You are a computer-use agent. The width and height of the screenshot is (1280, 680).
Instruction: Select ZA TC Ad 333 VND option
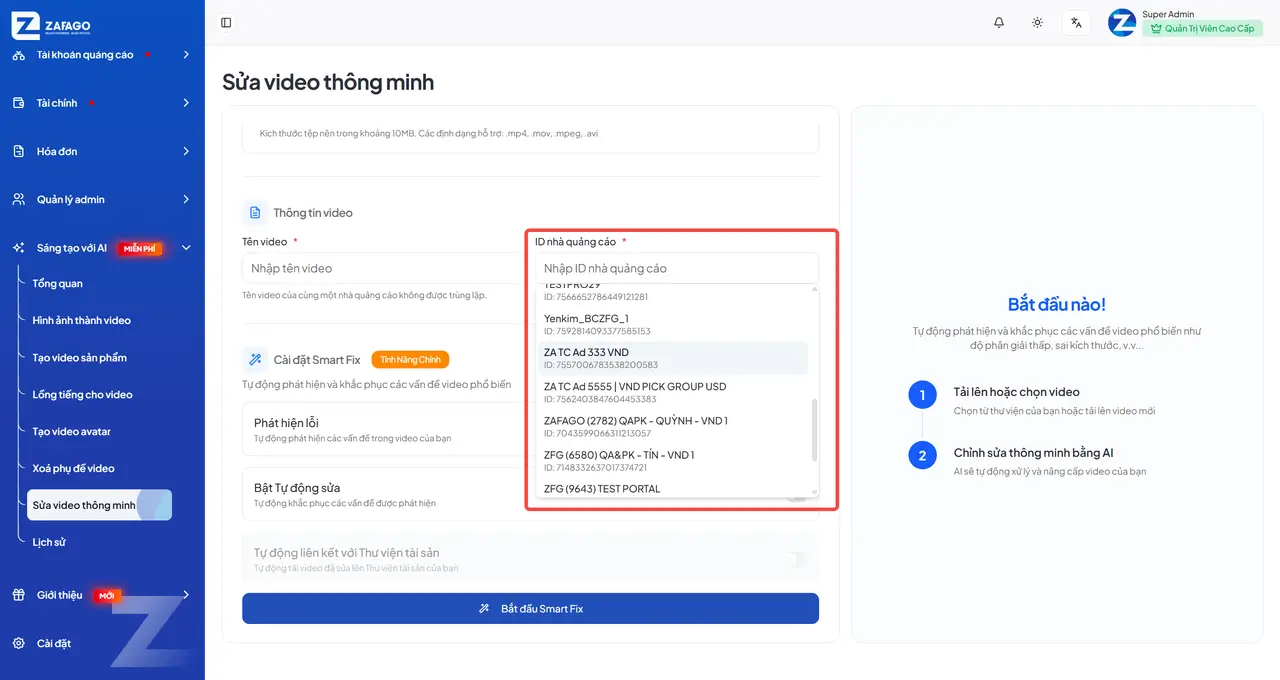672,358
